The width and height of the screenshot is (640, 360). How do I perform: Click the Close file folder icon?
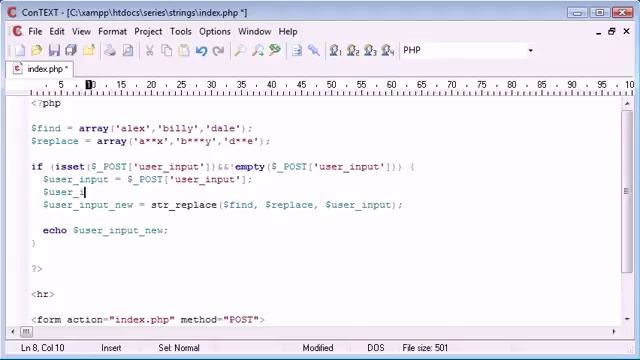(x=89, y=50)
